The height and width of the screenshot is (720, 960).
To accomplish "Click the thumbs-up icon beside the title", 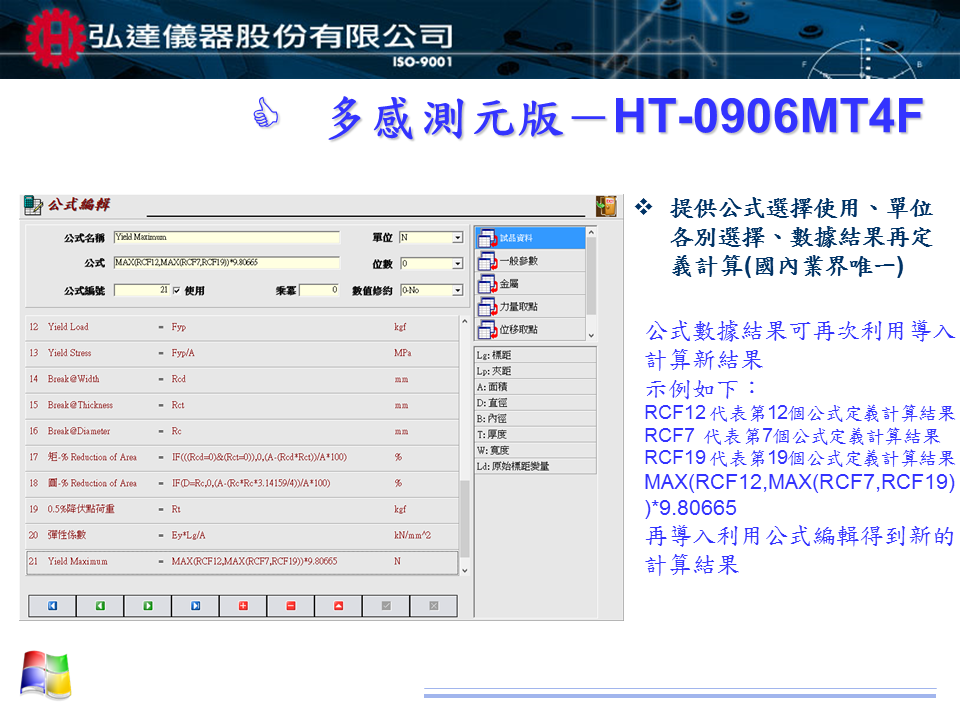I will 266,113.
